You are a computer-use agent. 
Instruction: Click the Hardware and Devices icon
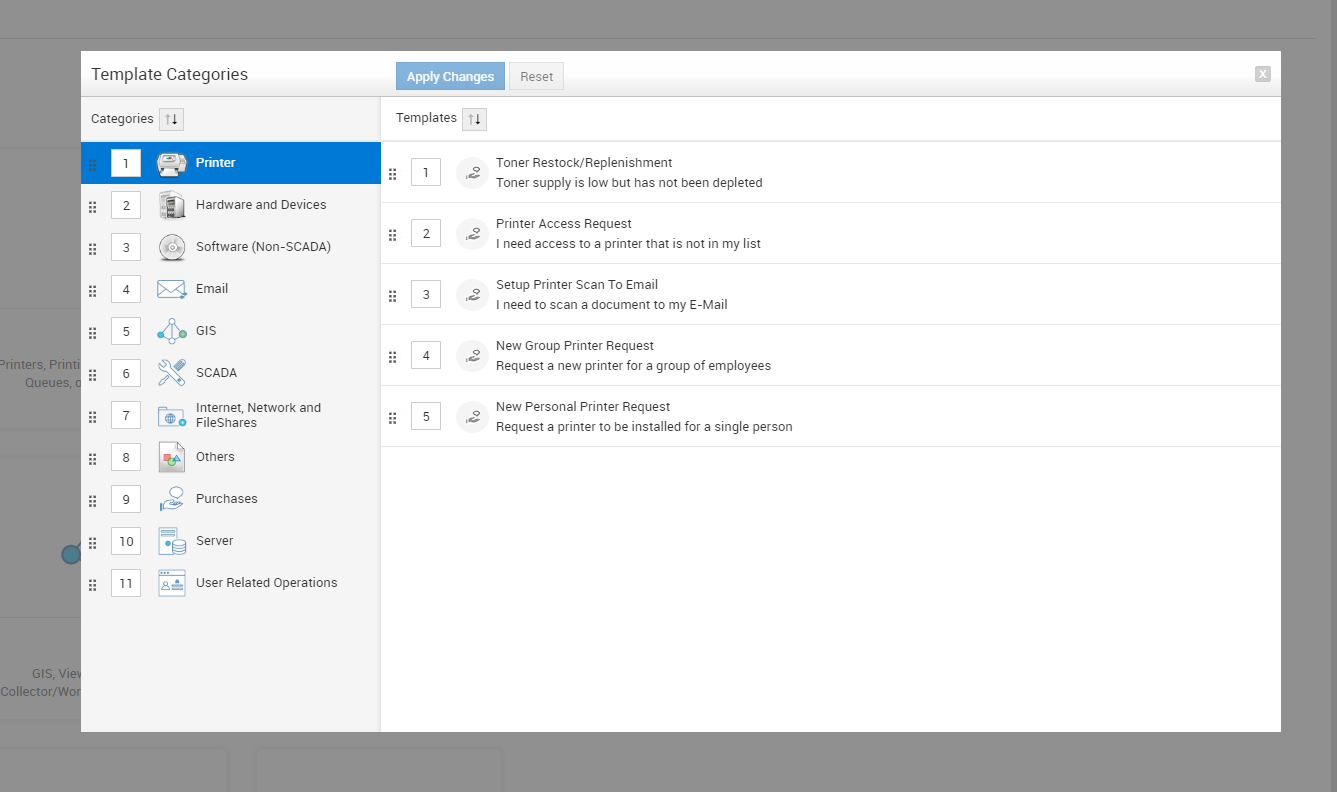(172, 205)
